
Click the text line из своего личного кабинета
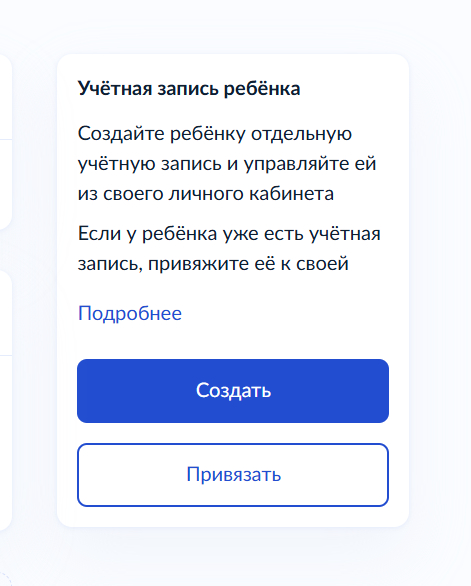click(x=206, y=194)
